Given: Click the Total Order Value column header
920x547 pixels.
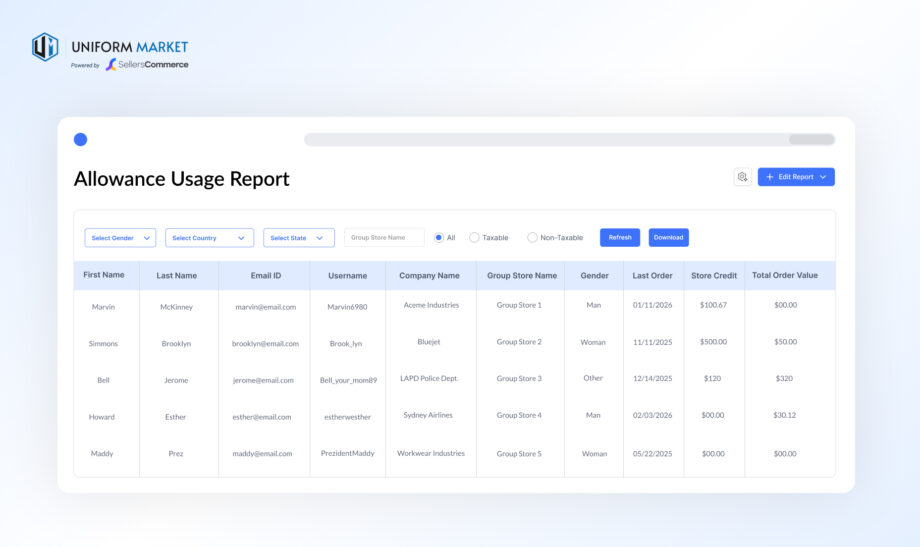Looking at the screenshot, I should click(784, 275).
